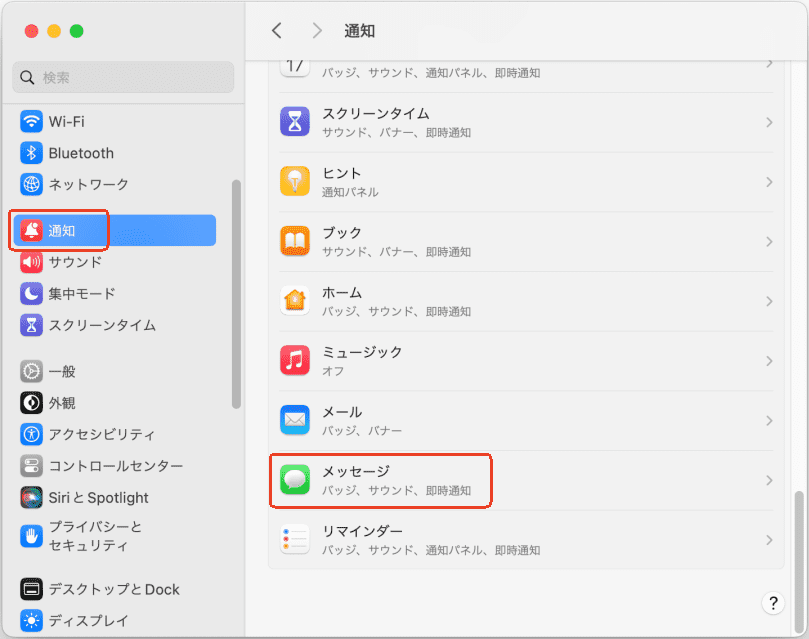
Task: Click ネットワーク label in sidebar
Action: tap(88, 184)
